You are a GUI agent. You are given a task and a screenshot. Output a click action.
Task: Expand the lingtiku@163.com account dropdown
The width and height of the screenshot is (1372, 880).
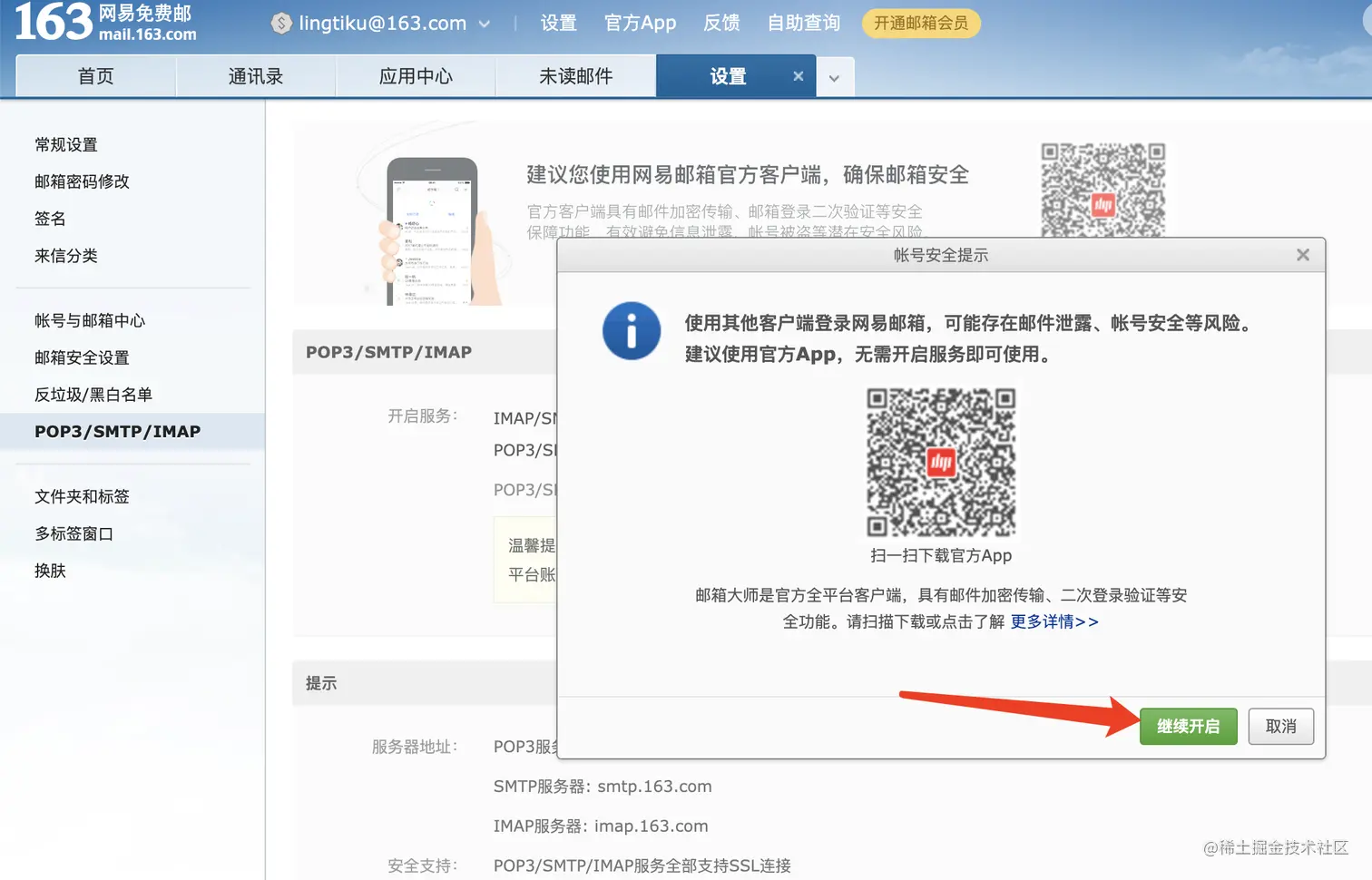tap(485, 24)
